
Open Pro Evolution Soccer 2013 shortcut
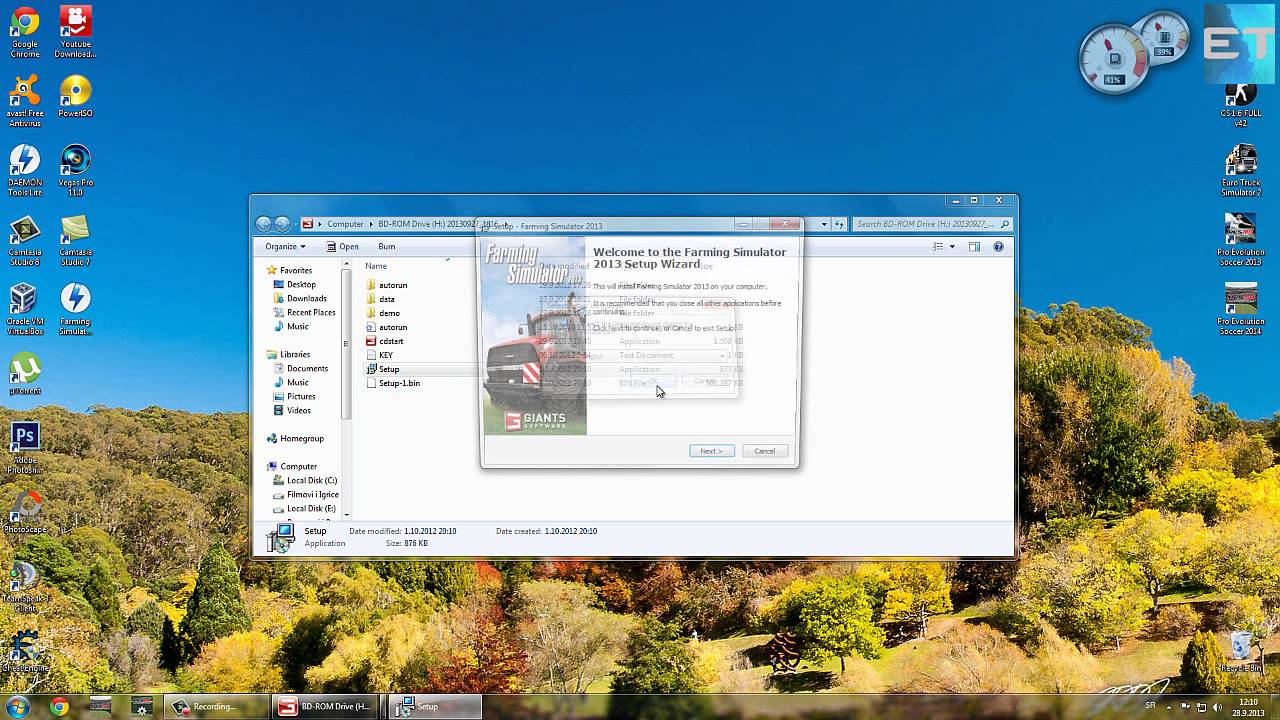point(1240,240)
